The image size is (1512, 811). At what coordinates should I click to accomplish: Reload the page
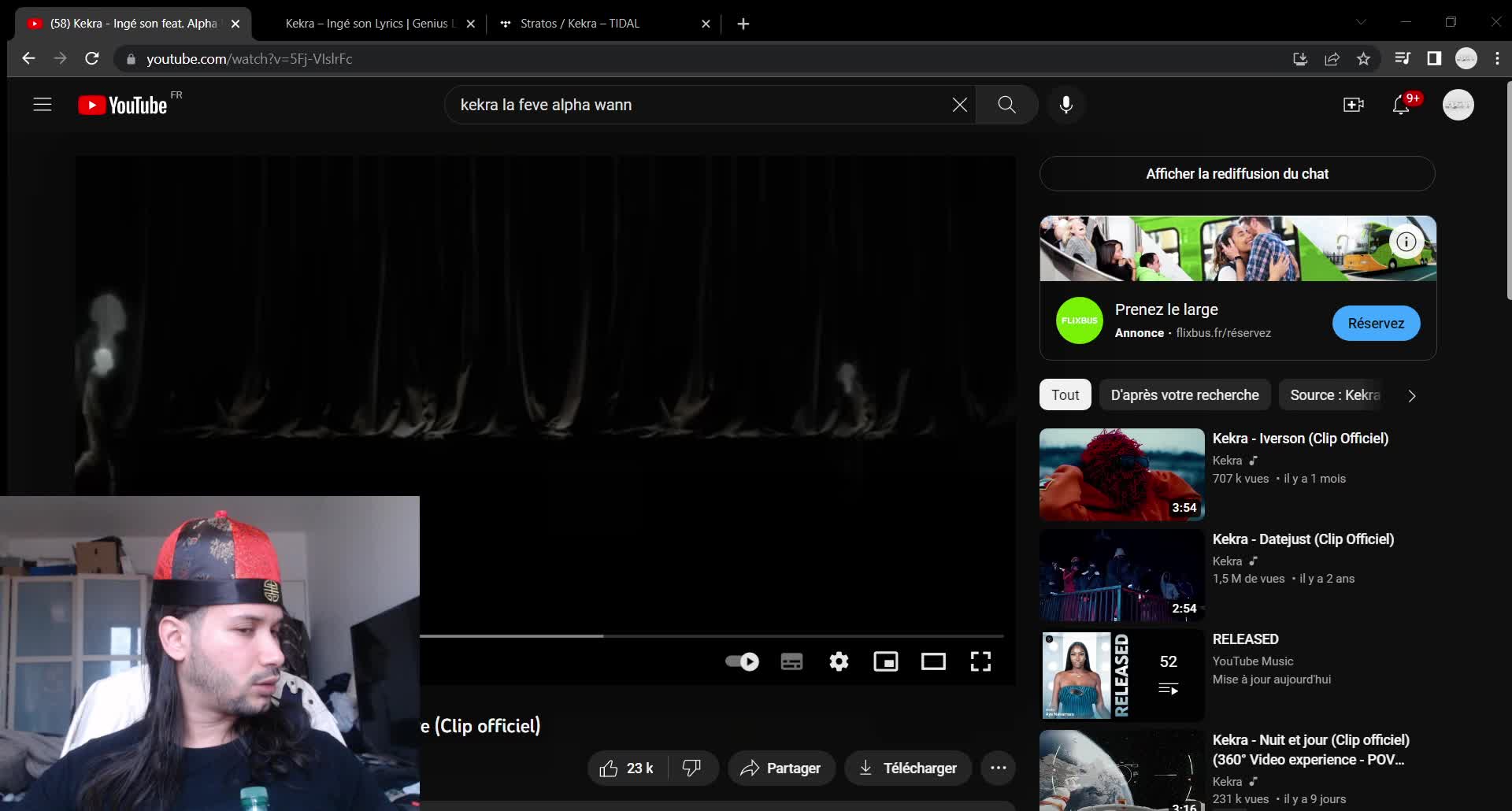(x=91, y=58)
